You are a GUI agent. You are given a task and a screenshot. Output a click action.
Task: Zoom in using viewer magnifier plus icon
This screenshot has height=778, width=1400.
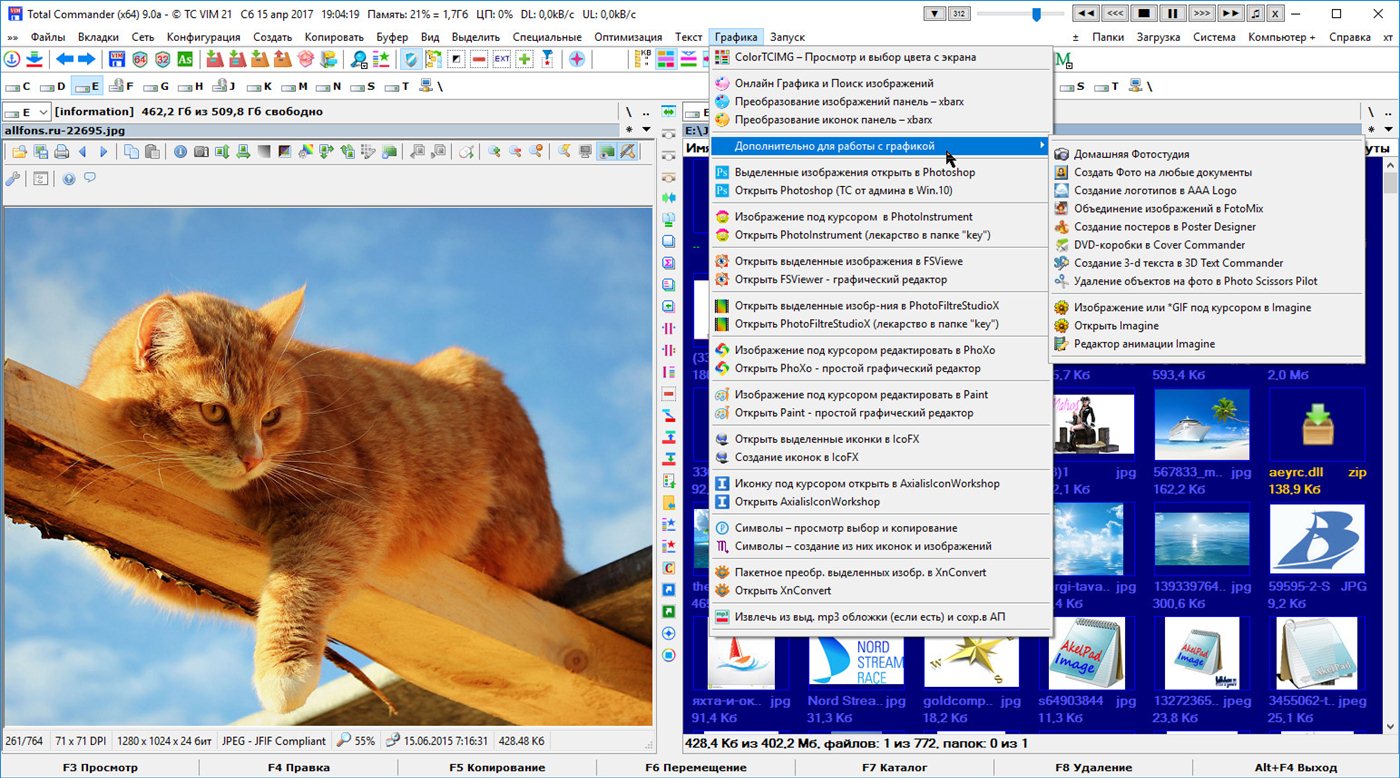[494, 152]
